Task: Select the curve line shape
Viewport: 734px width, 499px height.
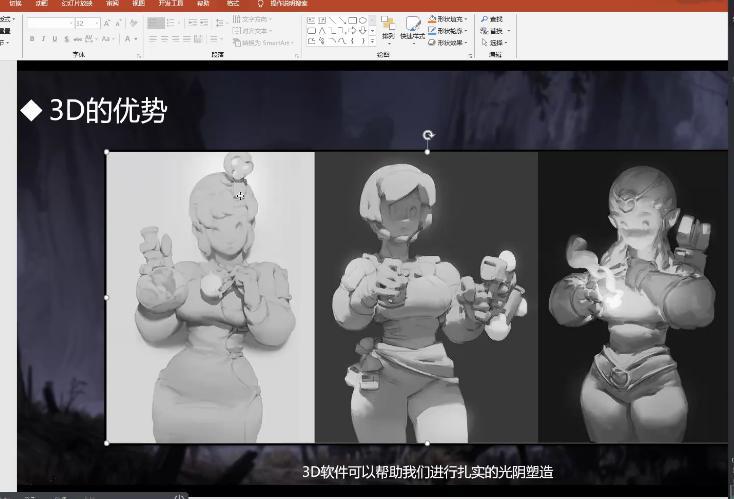Action: coord(342,41)
